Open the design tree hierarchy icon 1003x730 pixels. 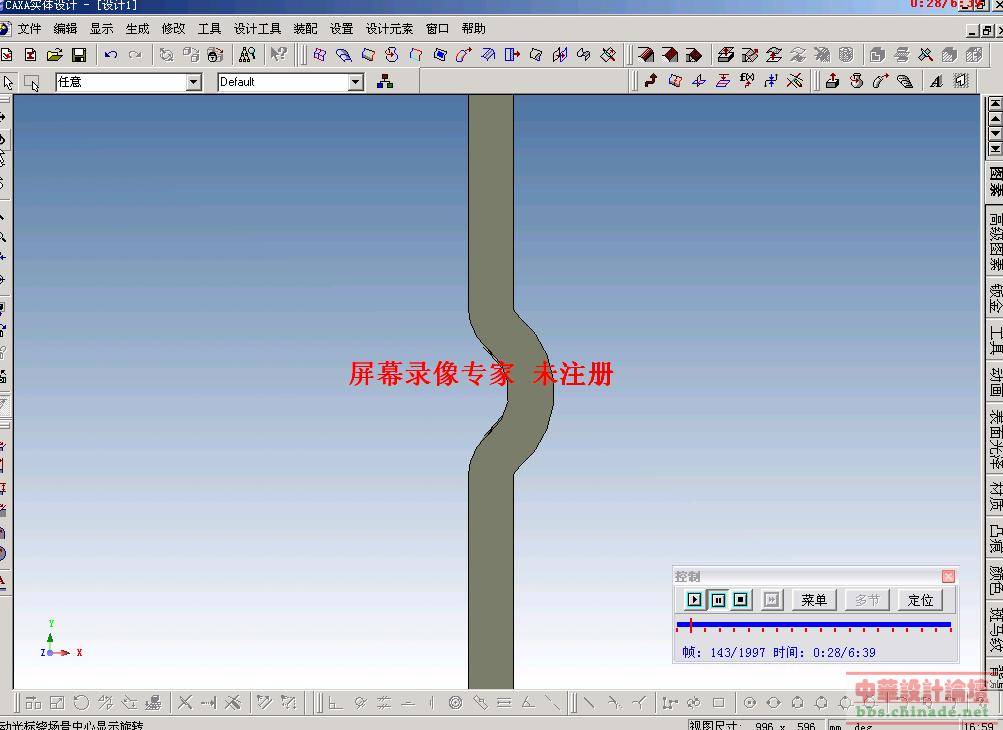coord(385,82)
